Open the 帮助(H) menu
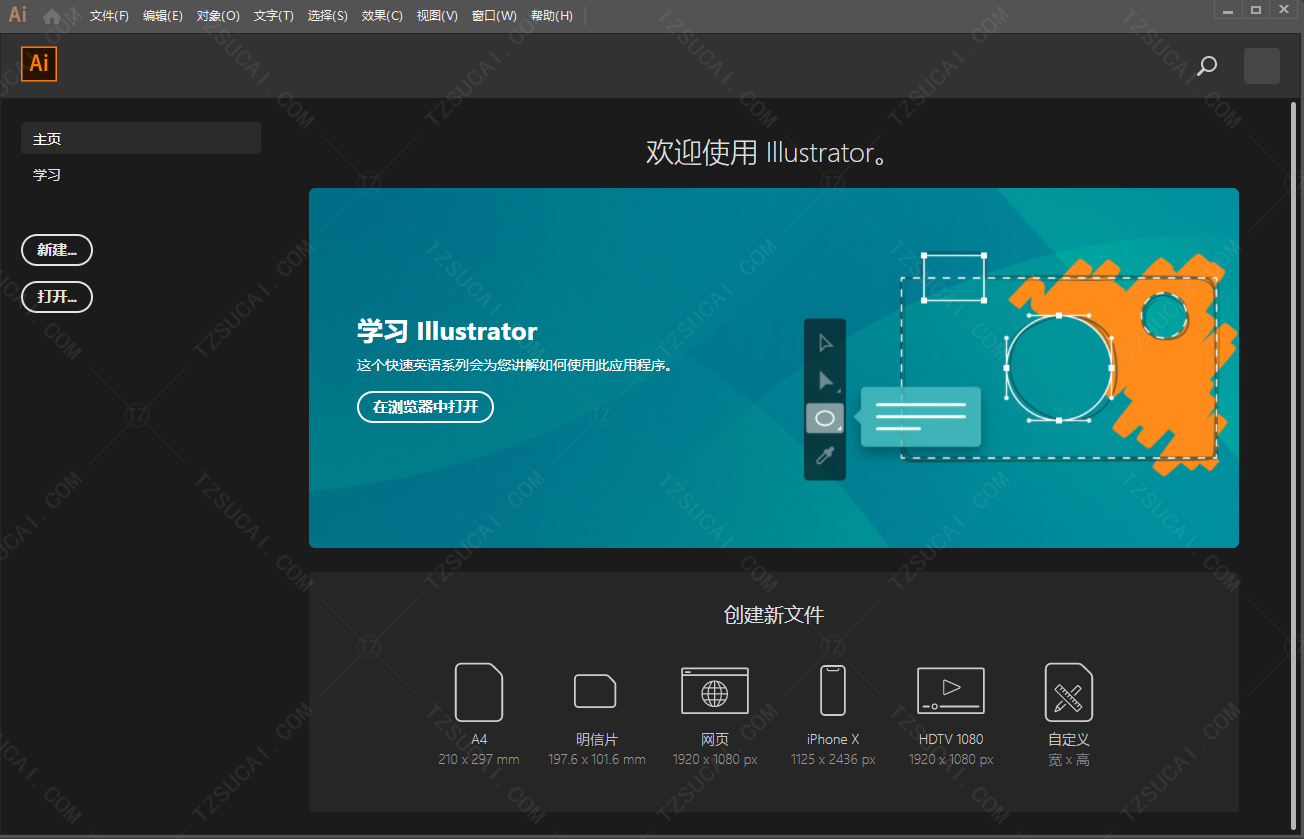 point(552,16)
